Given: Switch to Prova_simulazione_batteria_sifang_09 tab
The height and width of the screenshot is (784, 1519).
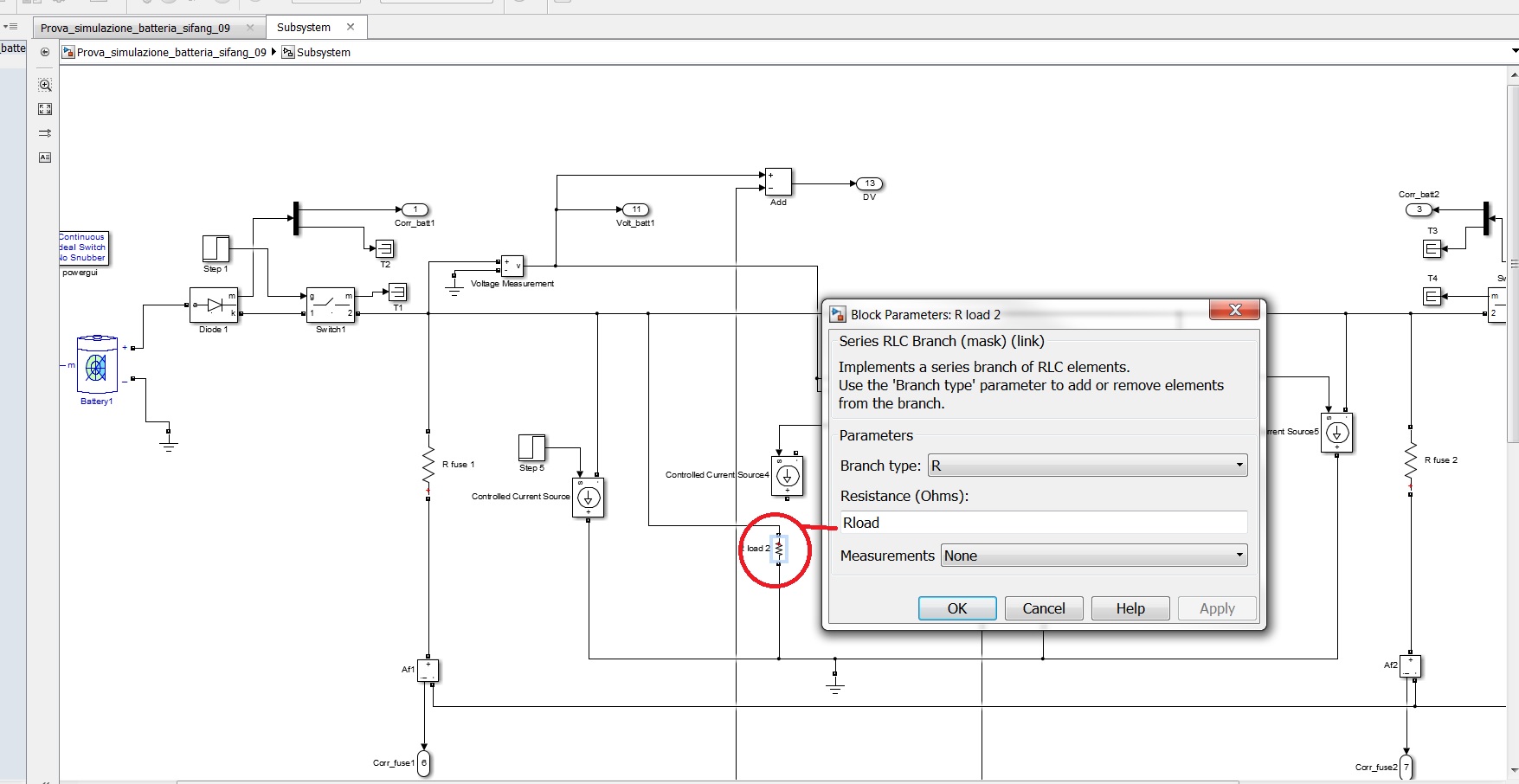Looking at the screenshot, I should point(136,28).
